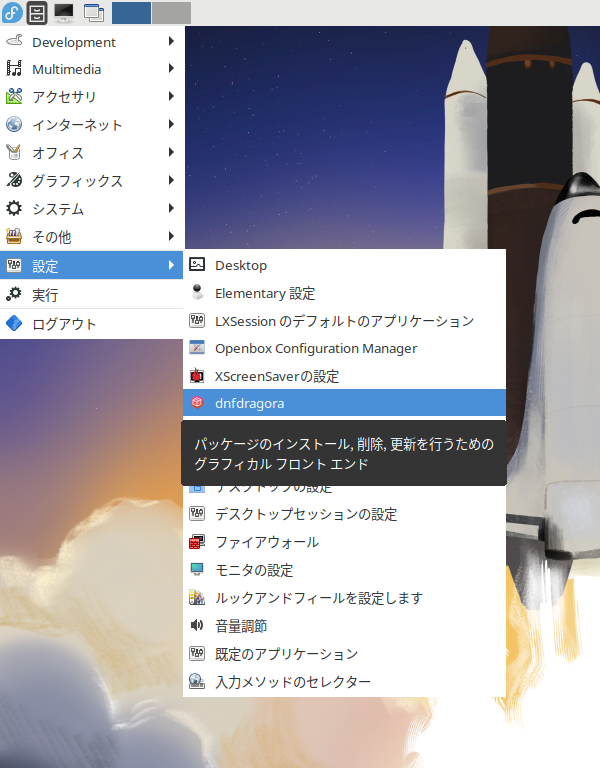This screenshot has width=600, height=768.
Task: Switch to the second gray workspace
Action: pyautogui.click(x=171, y=13)
